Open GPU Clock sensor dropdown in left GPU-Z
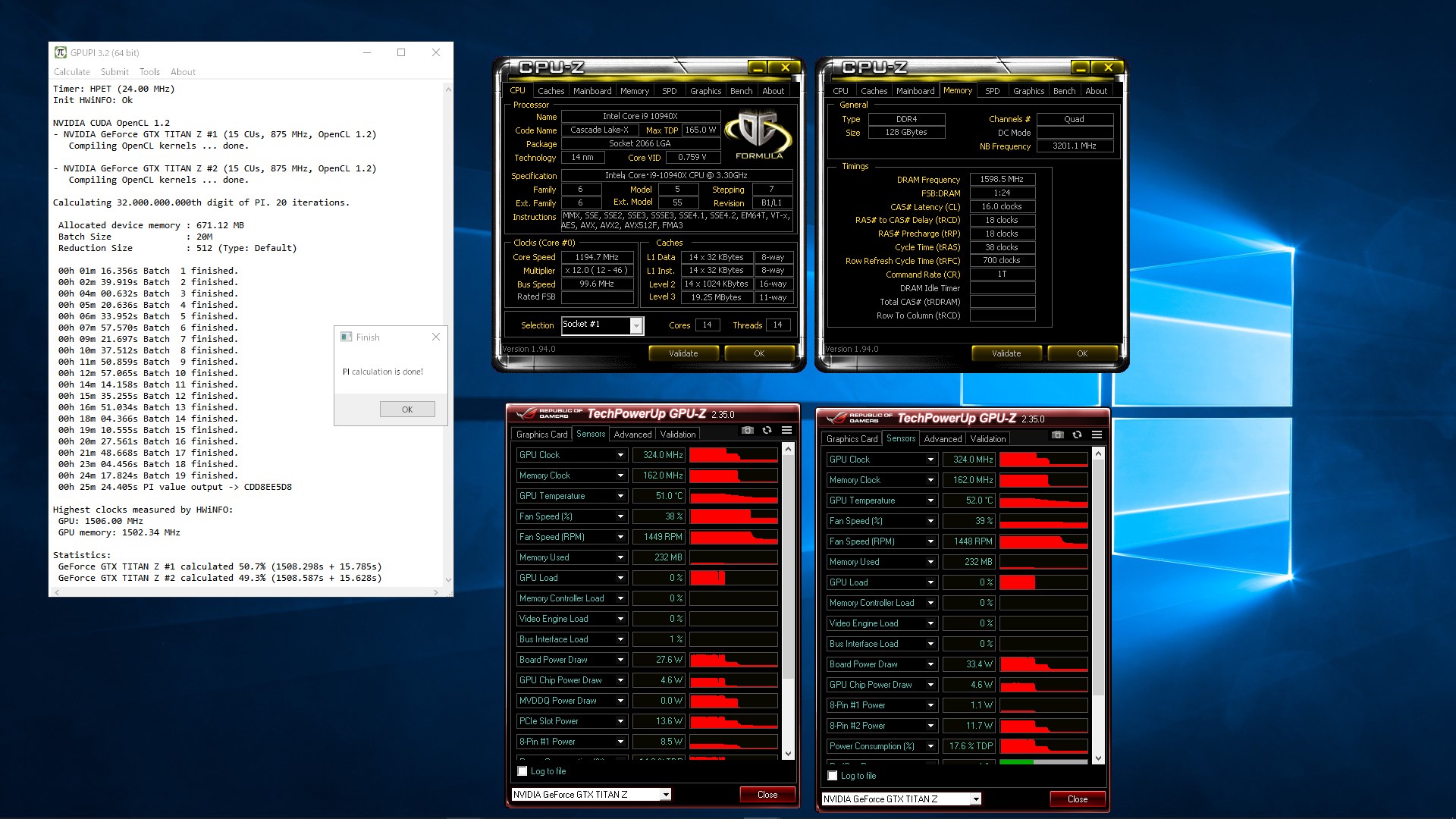Screen dimensions: 1456x819 [620, 455]
